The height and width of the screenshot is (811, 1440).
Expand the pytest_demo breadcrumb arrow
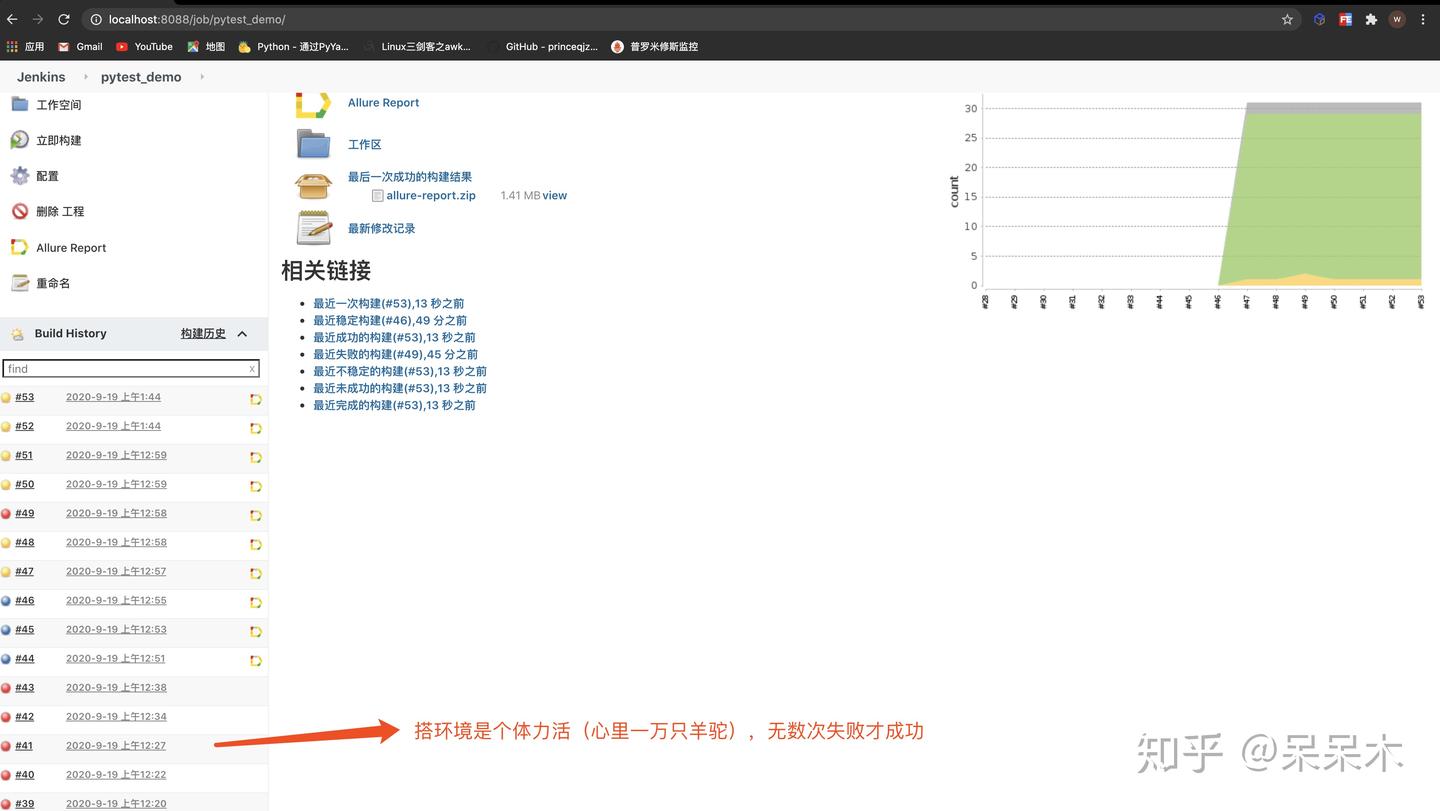pos(201,77)
